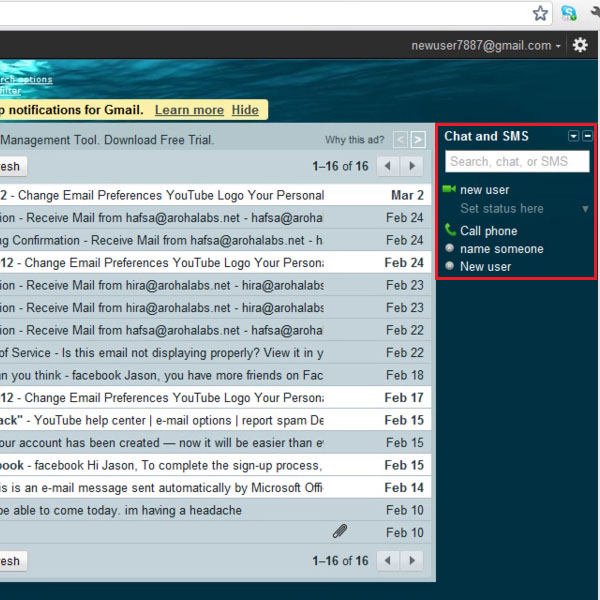
Task: Go to newer messages, bottom pager arrow
Action: 388,561
